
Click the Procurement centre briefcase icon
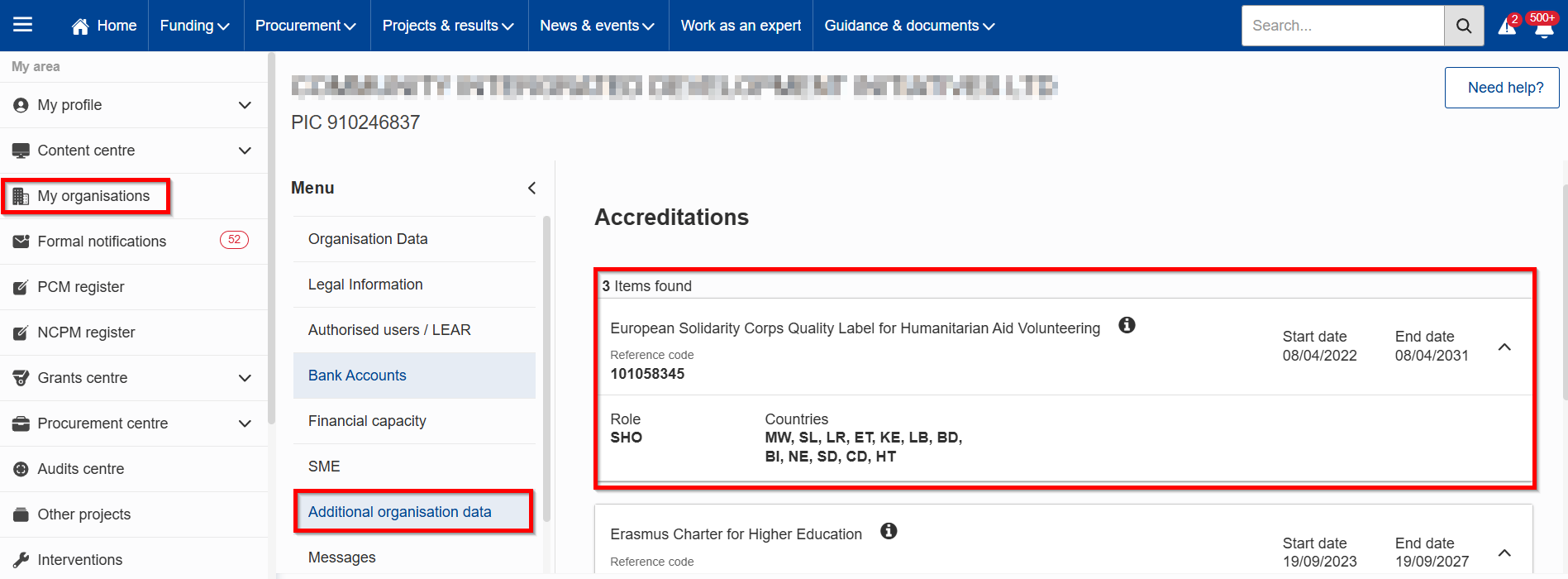[x=21, y=423]
